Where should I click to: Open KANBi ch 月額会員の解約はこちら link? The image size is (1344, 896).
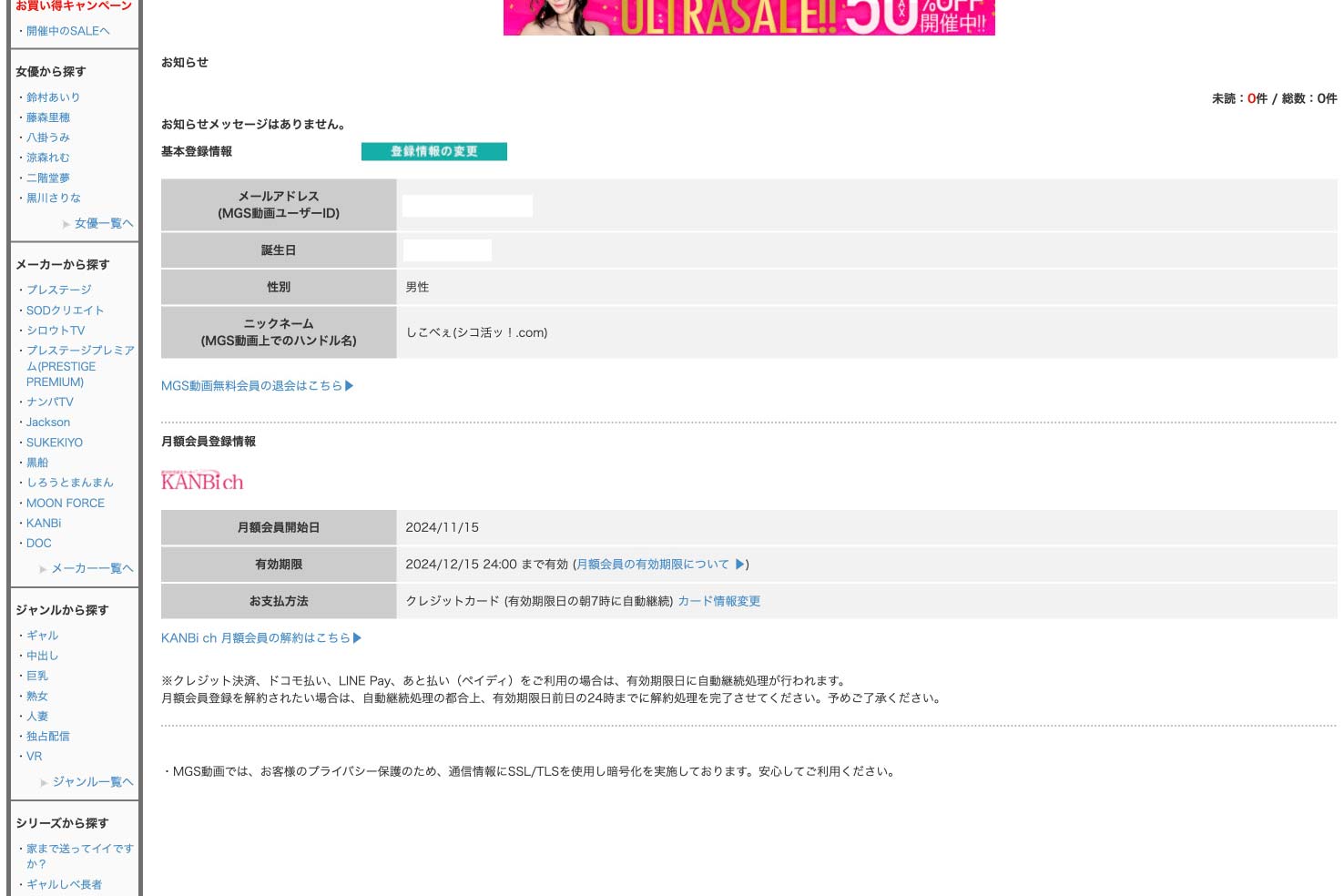[261, 638]
